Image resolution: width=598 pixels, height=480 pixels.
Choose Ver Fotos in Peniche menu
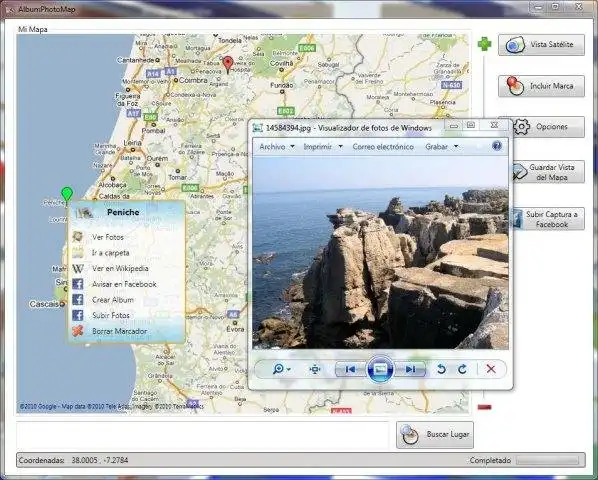pos(108,237)
